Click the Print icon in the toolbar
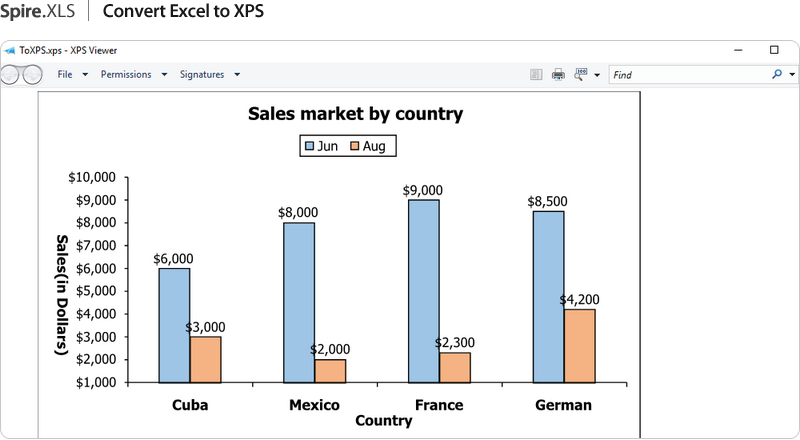The width and height of the screenshot is (800, 440). [558, 74]
